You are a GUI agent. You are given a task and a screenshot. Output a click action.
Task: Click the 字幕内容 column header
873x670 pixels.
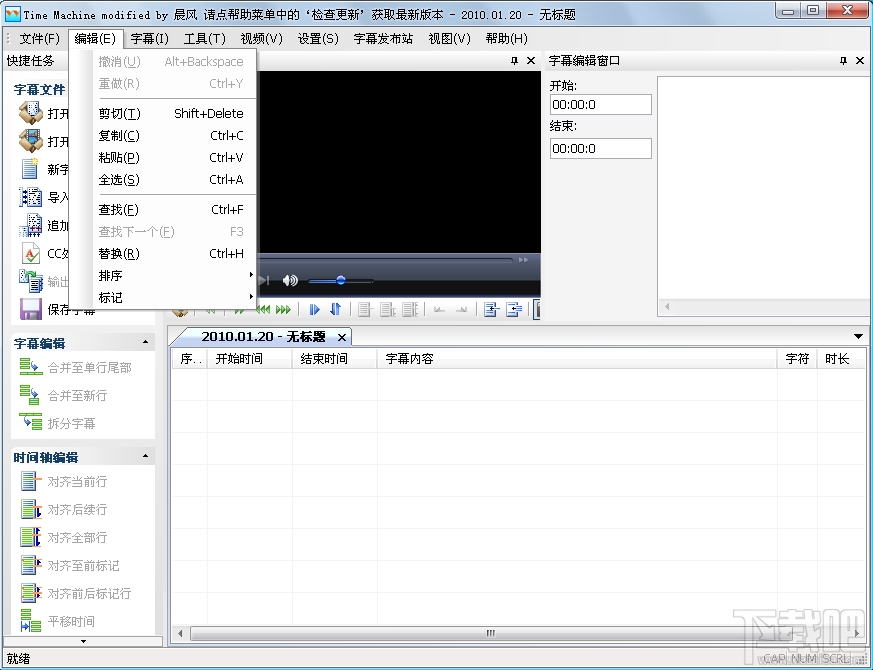(x=577, y=359)
